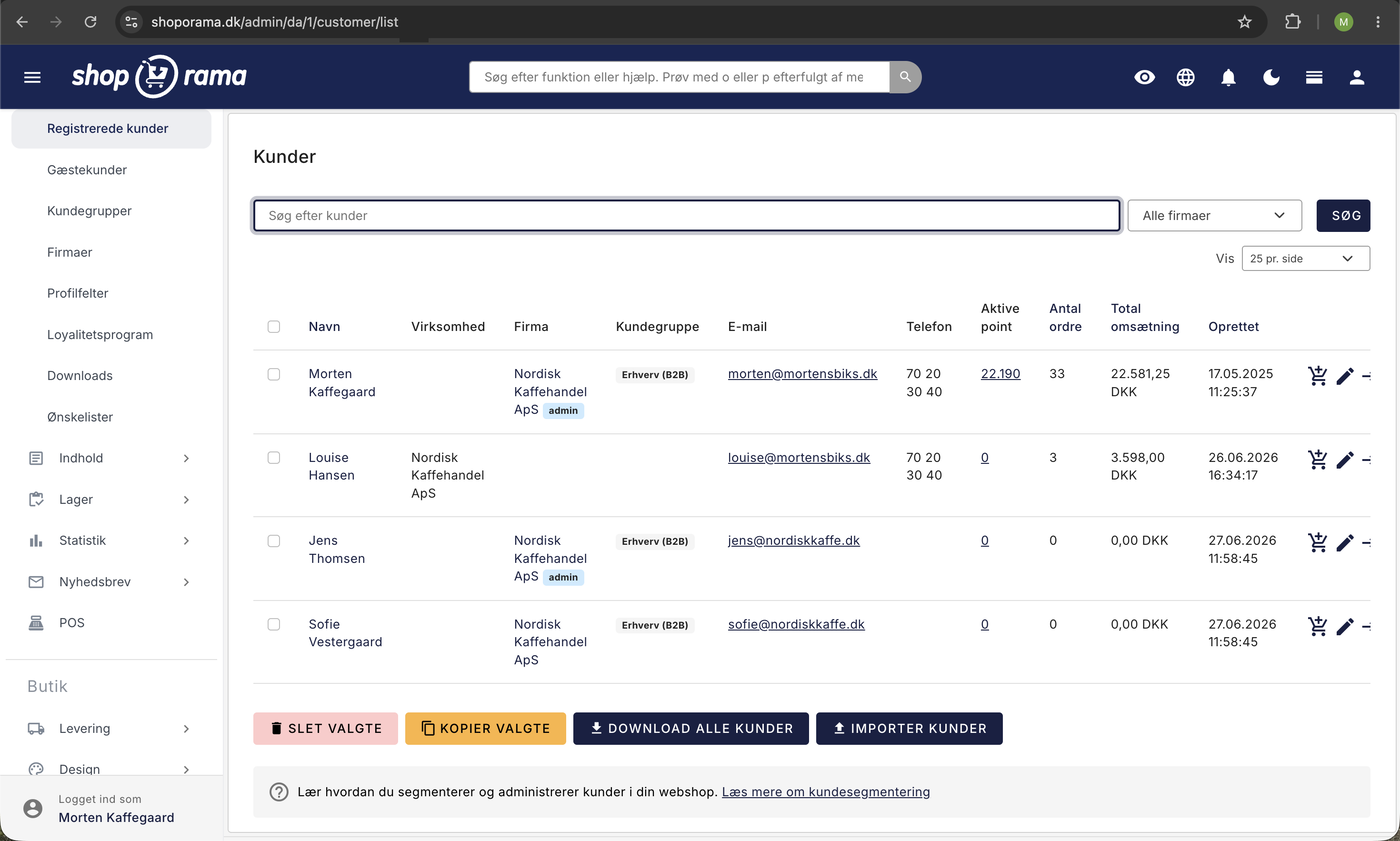Click the Søg efter kunder input field
The height and width of the screenshot is (841, 1400).
click(x=686, y=215)
